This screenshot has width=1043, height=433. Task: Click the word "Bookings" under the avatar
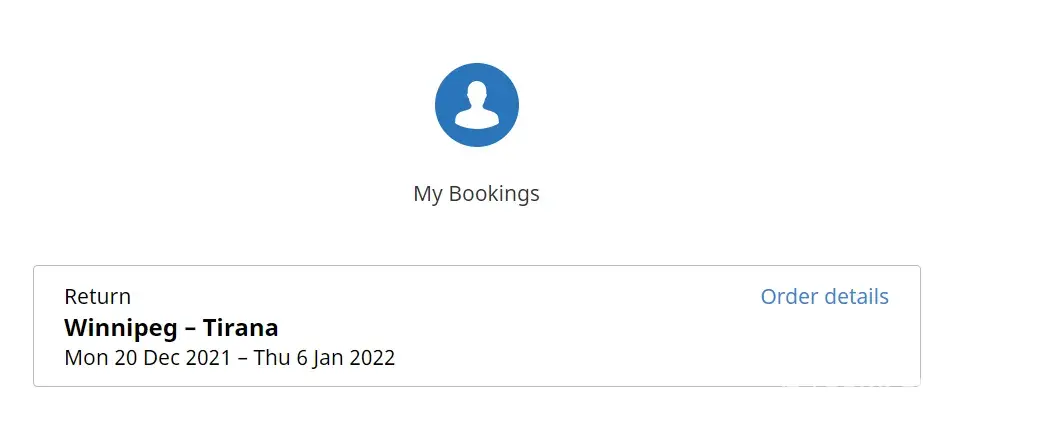coord(493,194)
